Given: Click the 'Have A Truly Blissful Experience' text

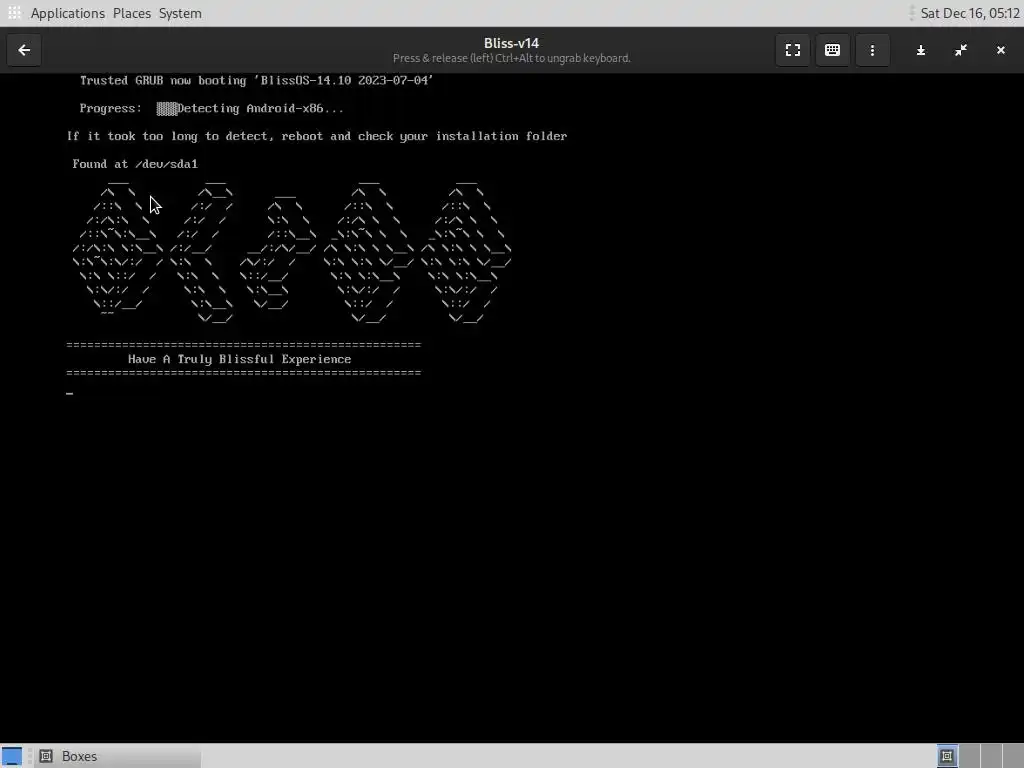Looking at the screenshot, I should 240,359.
